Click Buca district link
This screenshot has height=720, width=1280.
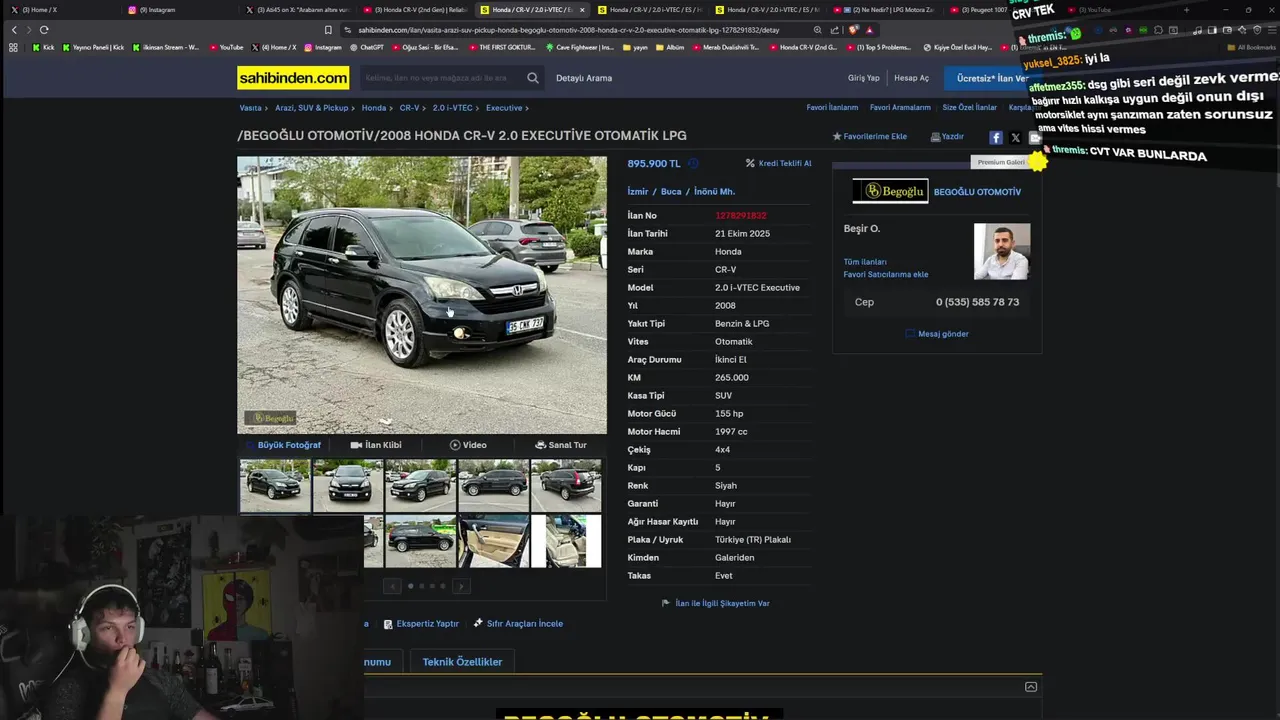point(671,192)
